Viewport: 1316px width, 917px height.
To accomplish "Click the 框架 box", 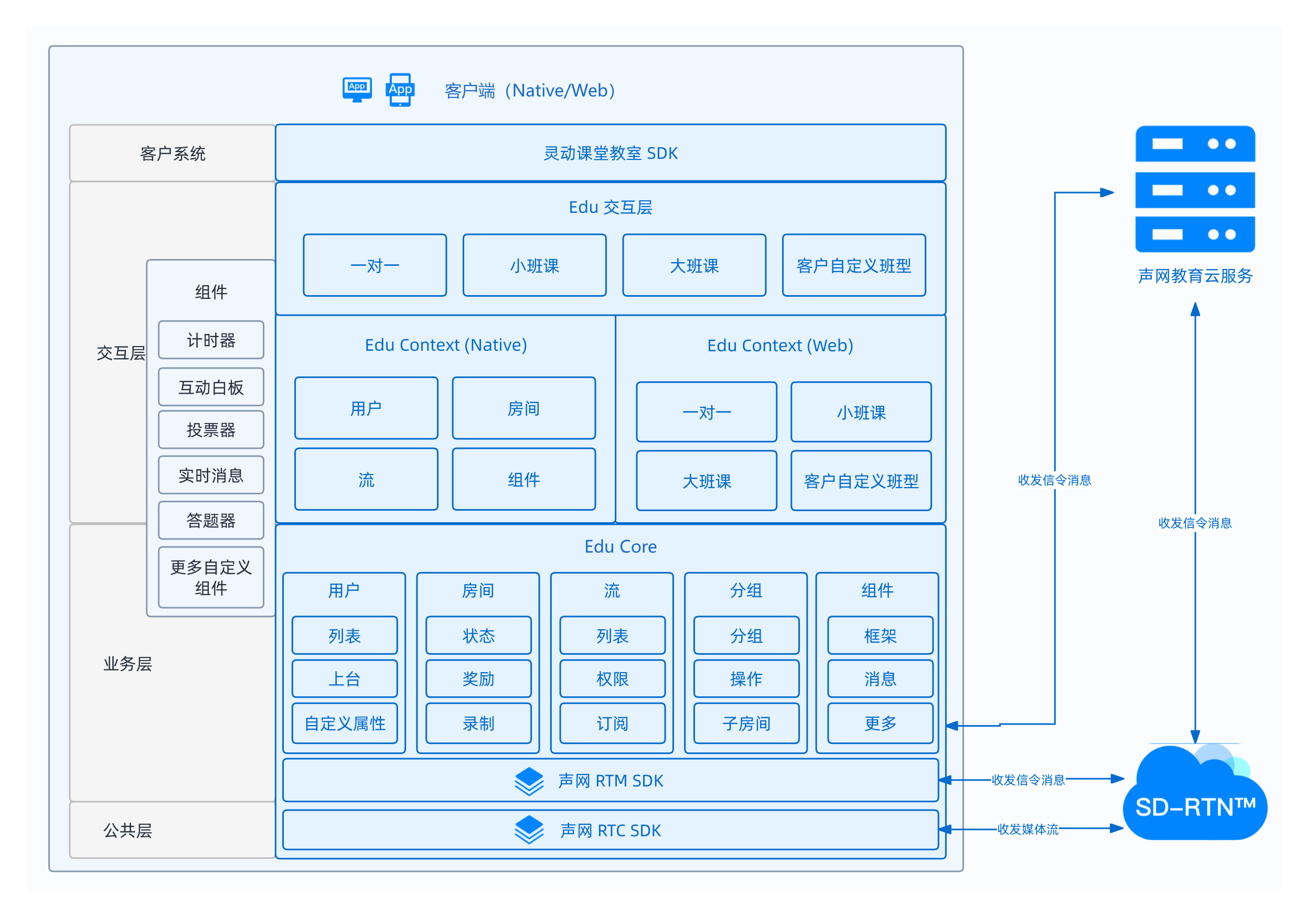I will (x=880, y=635).
